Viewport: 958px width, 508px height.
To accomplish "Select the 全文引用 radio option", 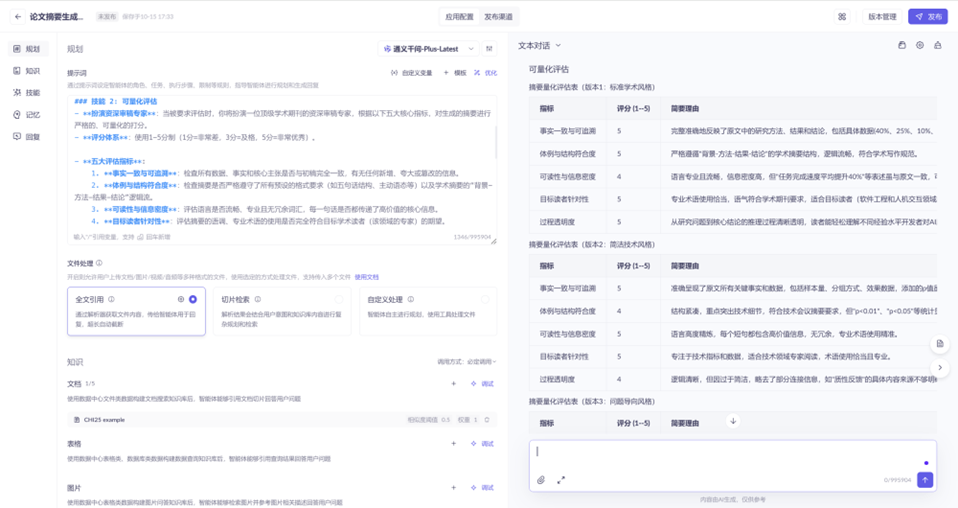I will tap(193, 300).
